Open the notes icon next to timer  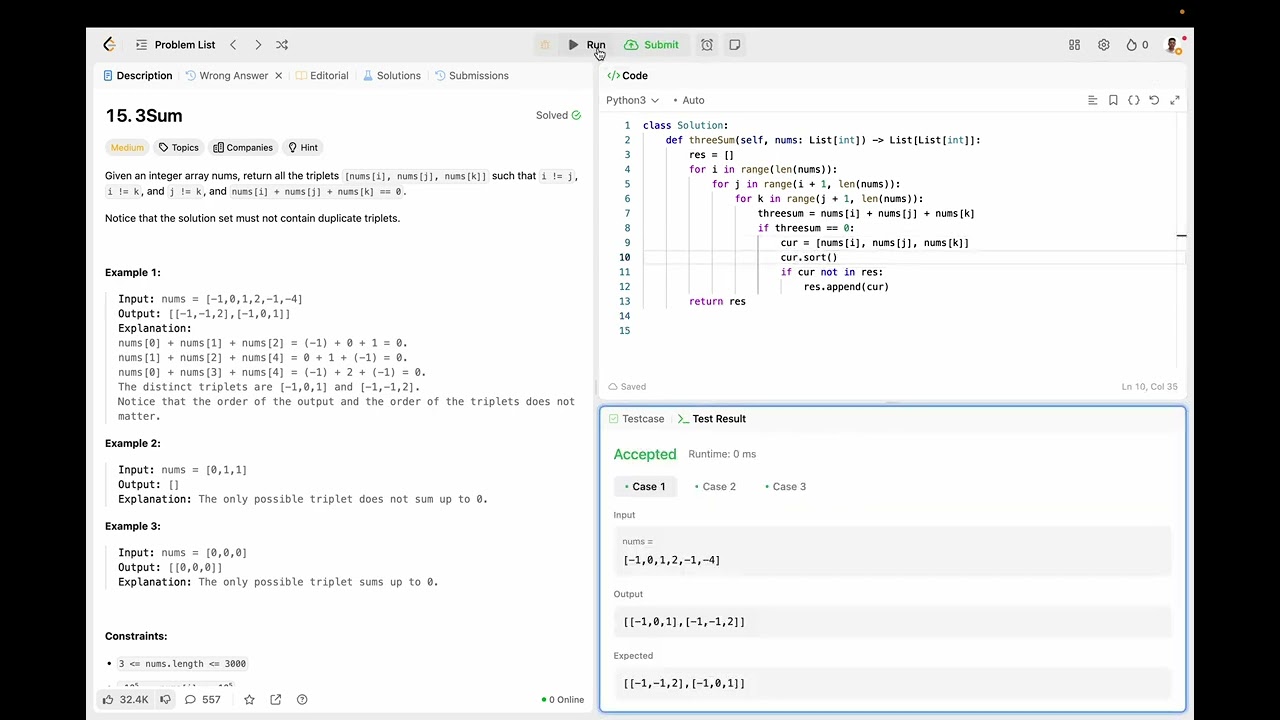[735, 44]
